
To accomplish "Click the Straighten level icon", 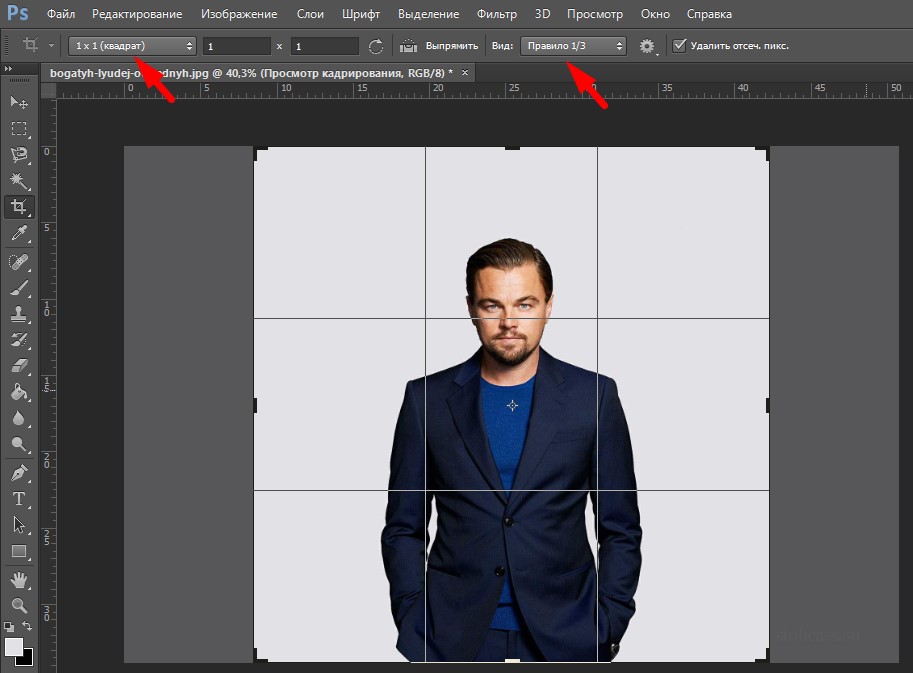I will click(408, 46).
